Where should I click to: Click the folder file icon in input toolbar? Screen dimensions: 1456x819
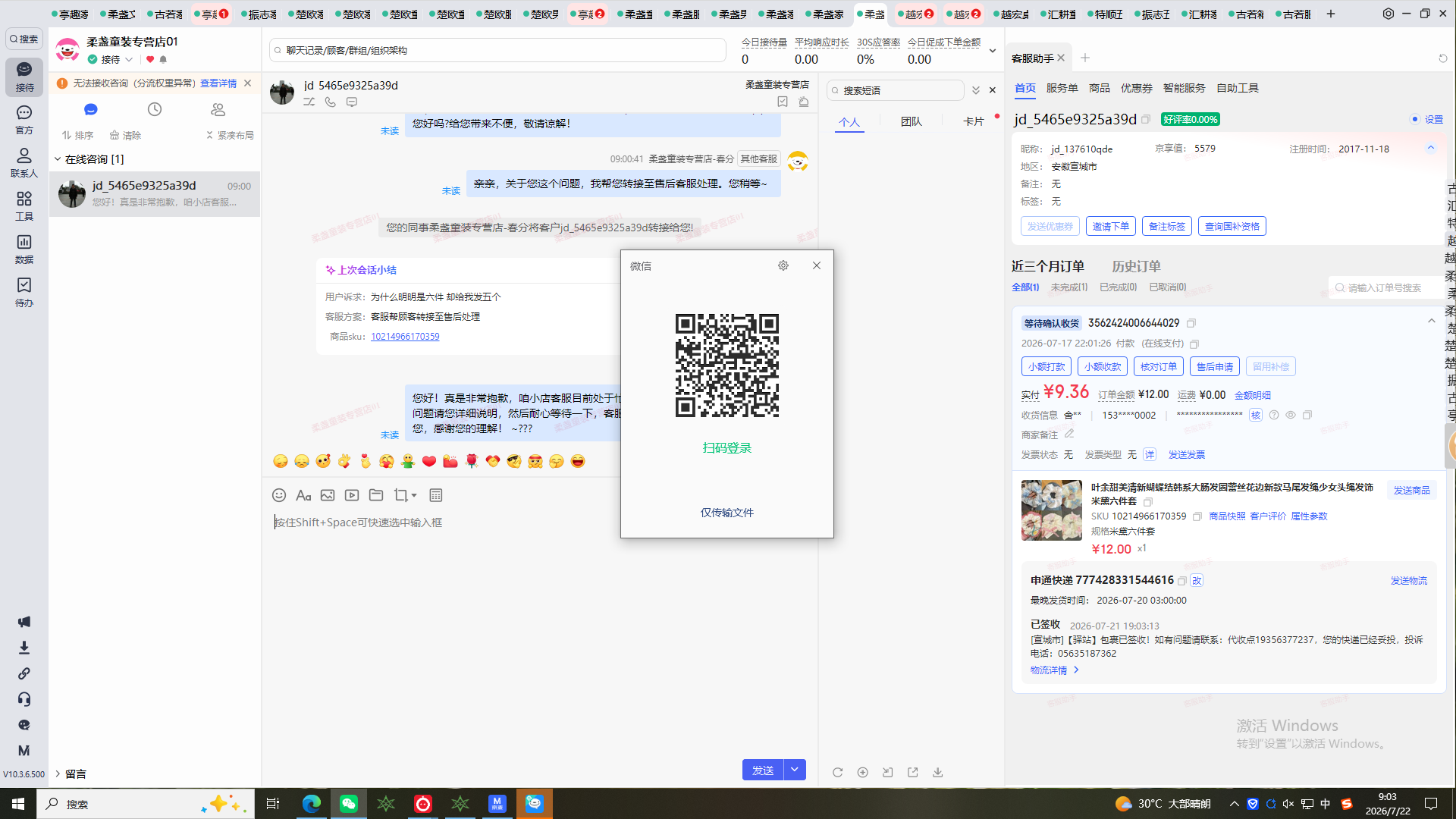376,495
